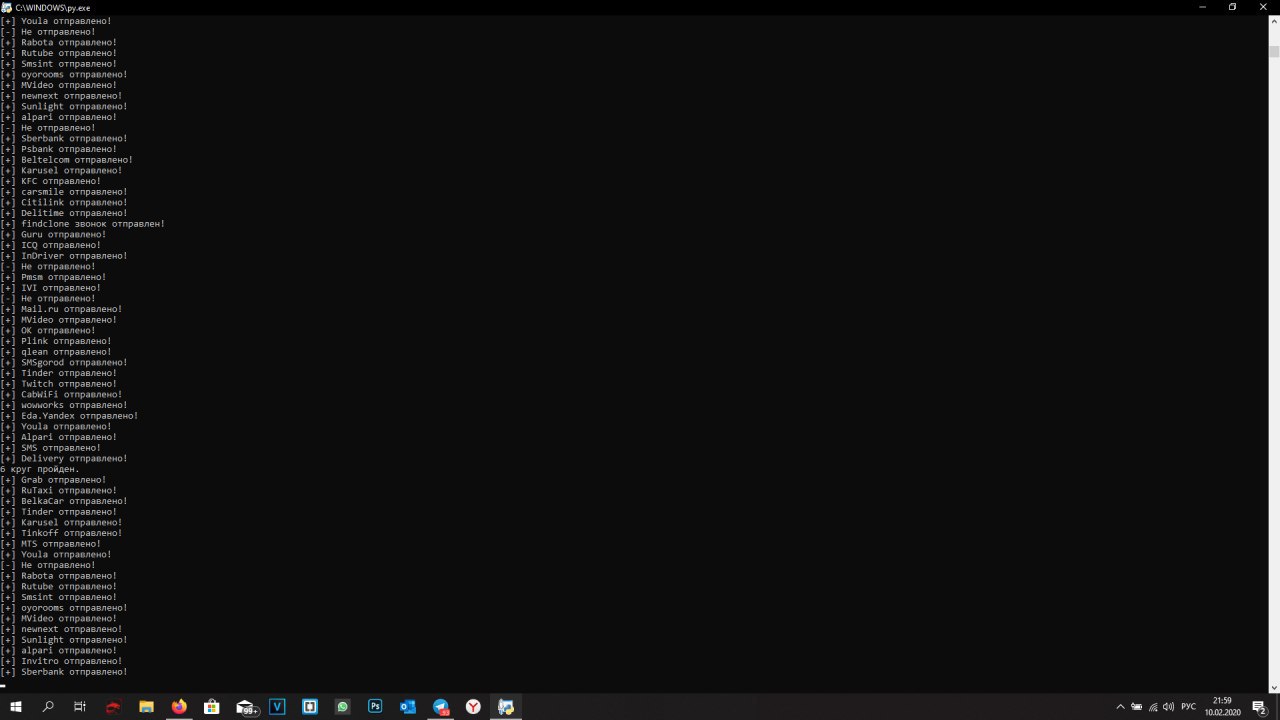The height and width of the screenshot is (720, 1280).
Task: Open the notification center icon
Action: (1260, 707)
